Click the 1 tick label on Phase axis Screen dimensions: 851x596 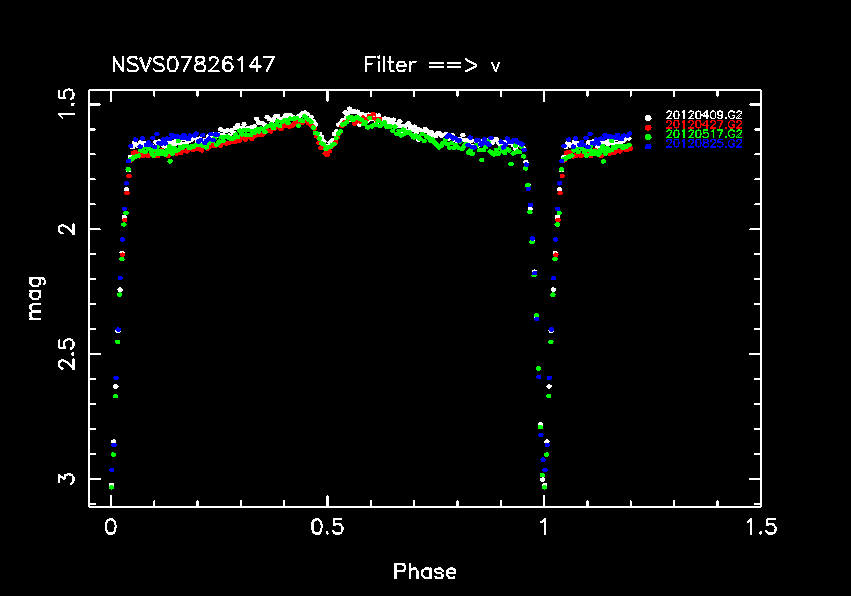click(544, 527)
